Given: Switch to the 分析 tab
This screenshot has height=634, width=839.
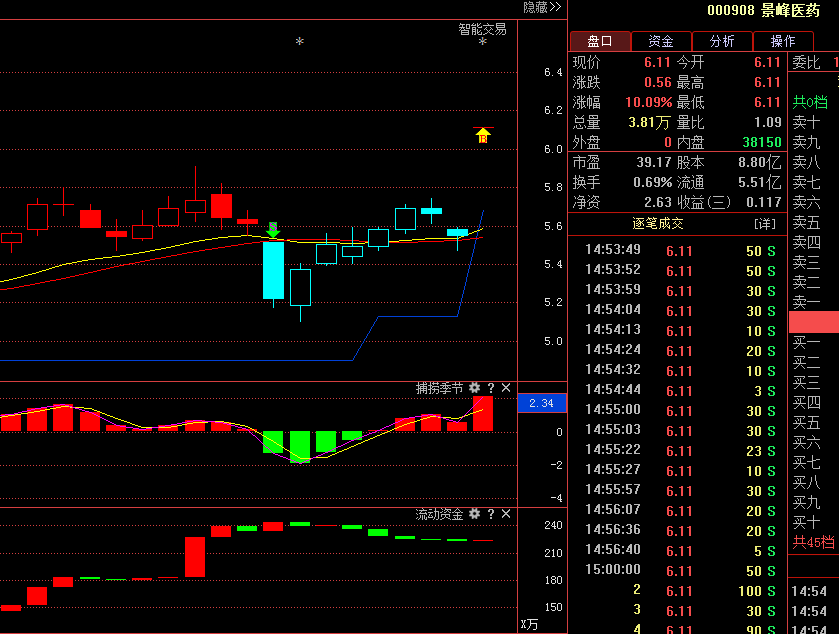Looking at the screenshot, I should click(x=722, y=41).
